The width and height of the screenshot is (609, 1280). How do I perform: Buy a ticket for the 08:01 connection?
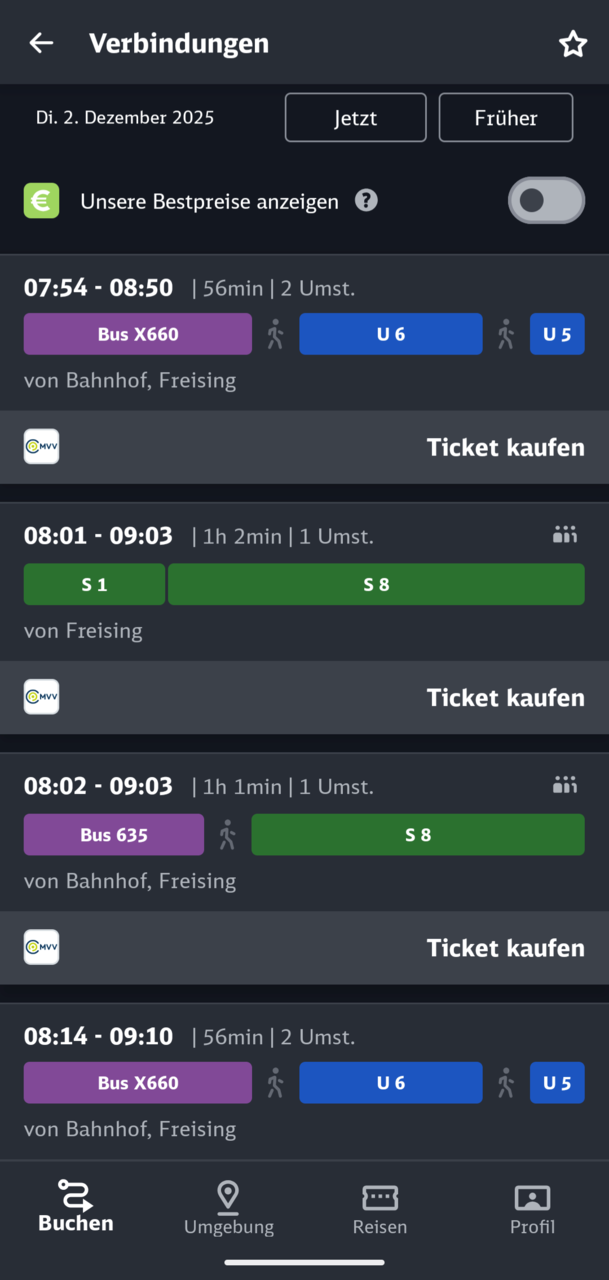click(x=505, y=697)
